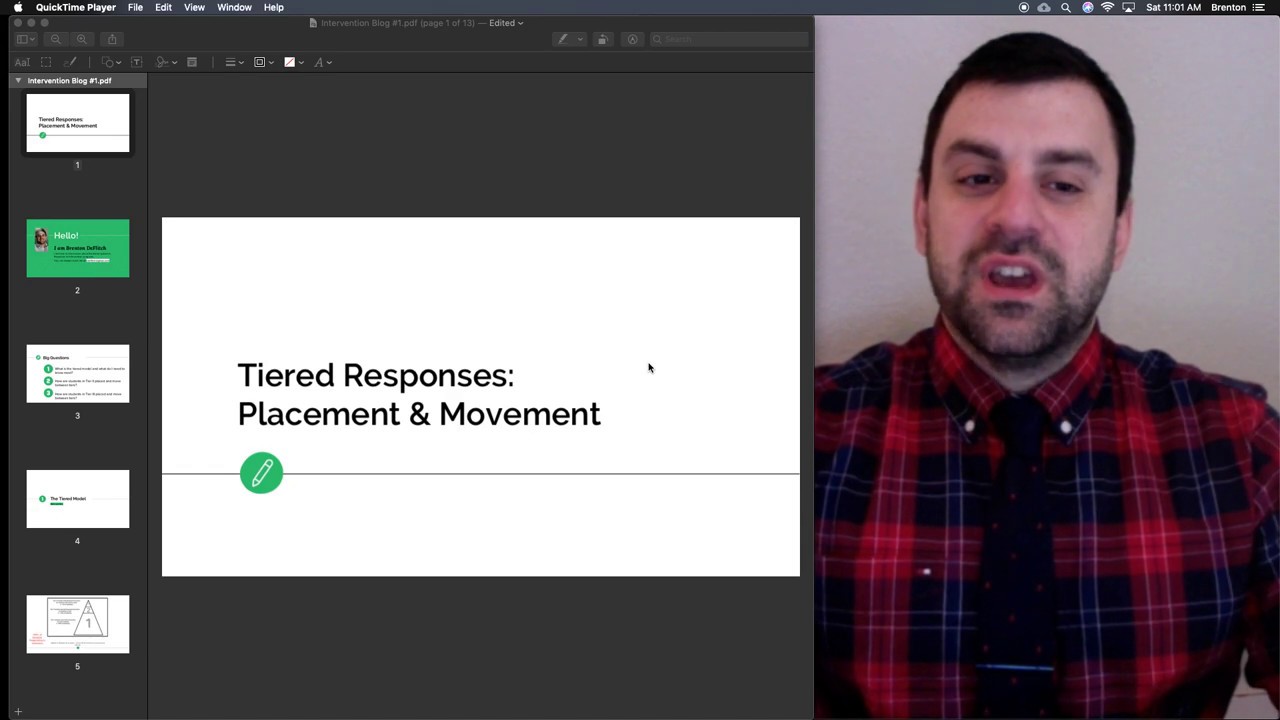Open the Help menu

coord(273,7)
